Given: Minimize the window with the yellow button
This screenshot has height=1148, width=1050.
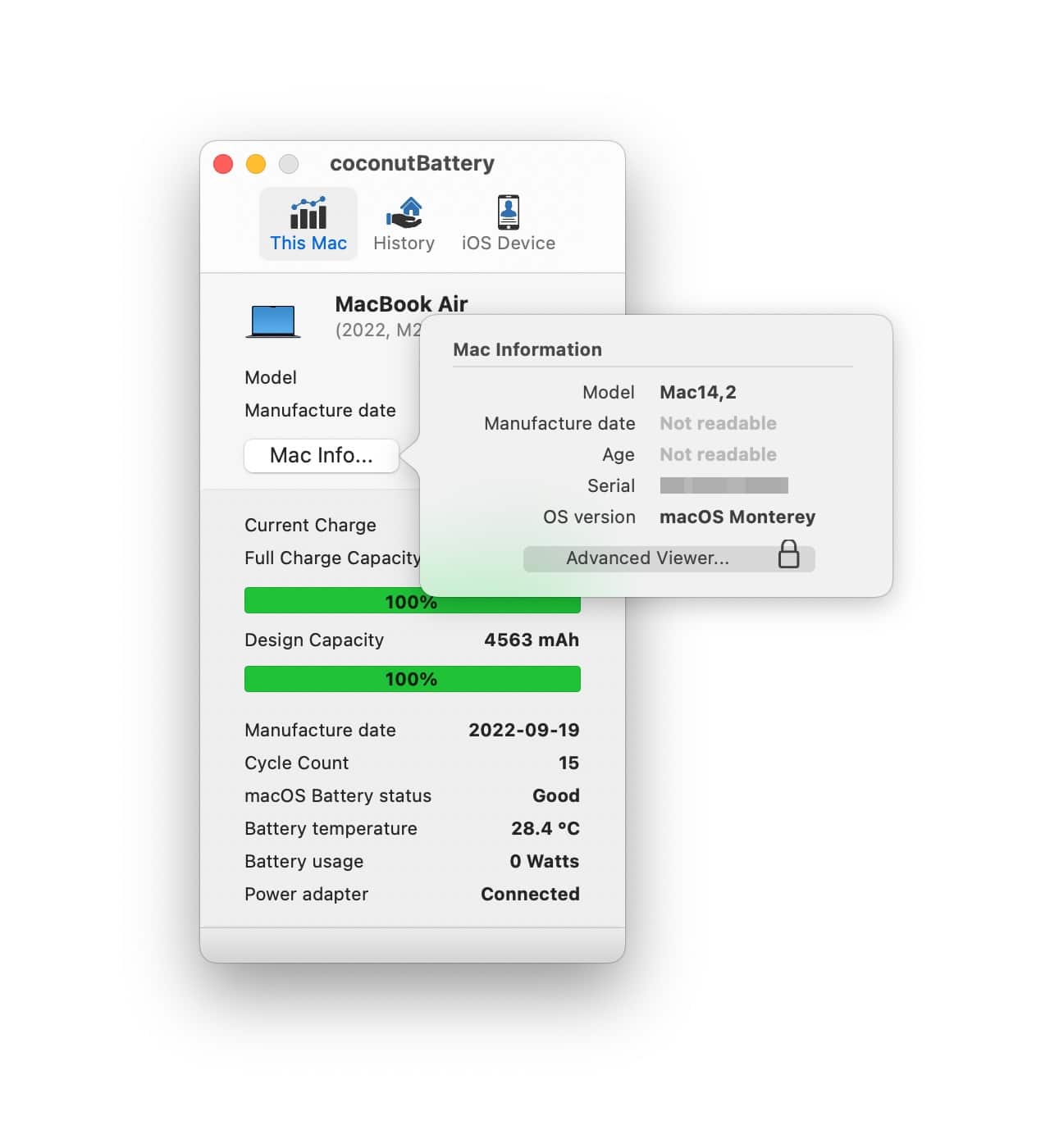Looking at the screenshot, I should tap(256, 164).
